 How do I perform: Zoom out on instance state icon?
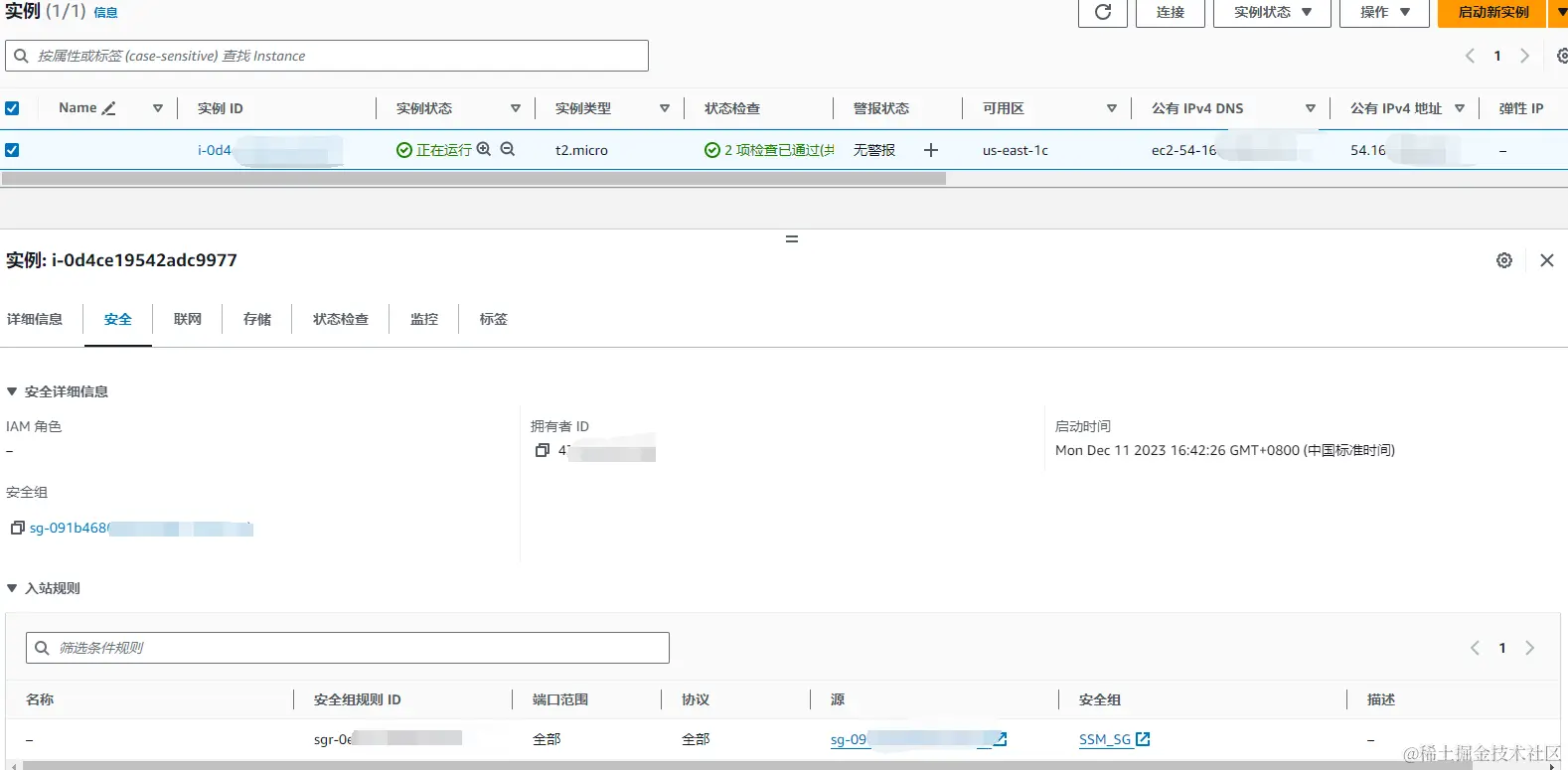pyautogui.click(x=508, y=149)
